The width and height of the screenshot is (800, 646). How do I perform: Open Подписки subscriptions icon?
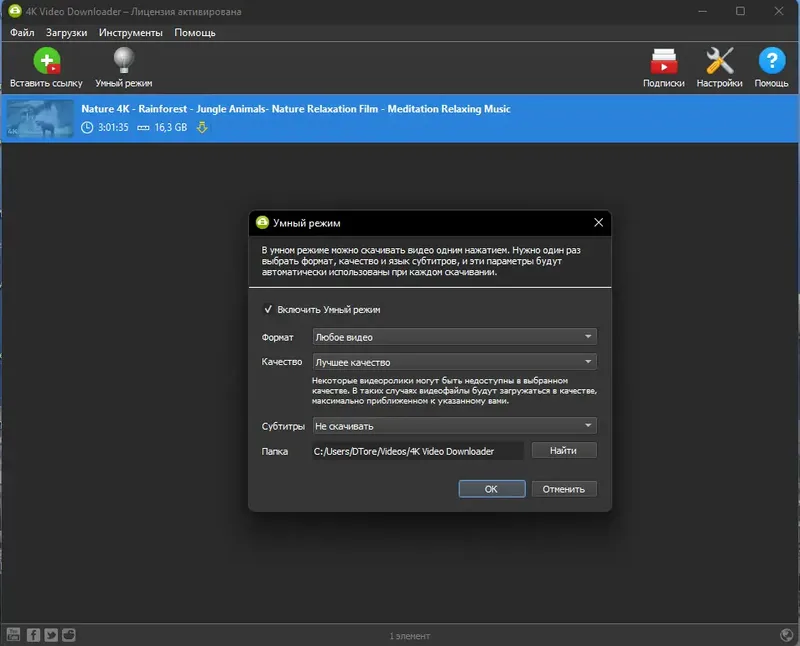click(x=663, y=61)
